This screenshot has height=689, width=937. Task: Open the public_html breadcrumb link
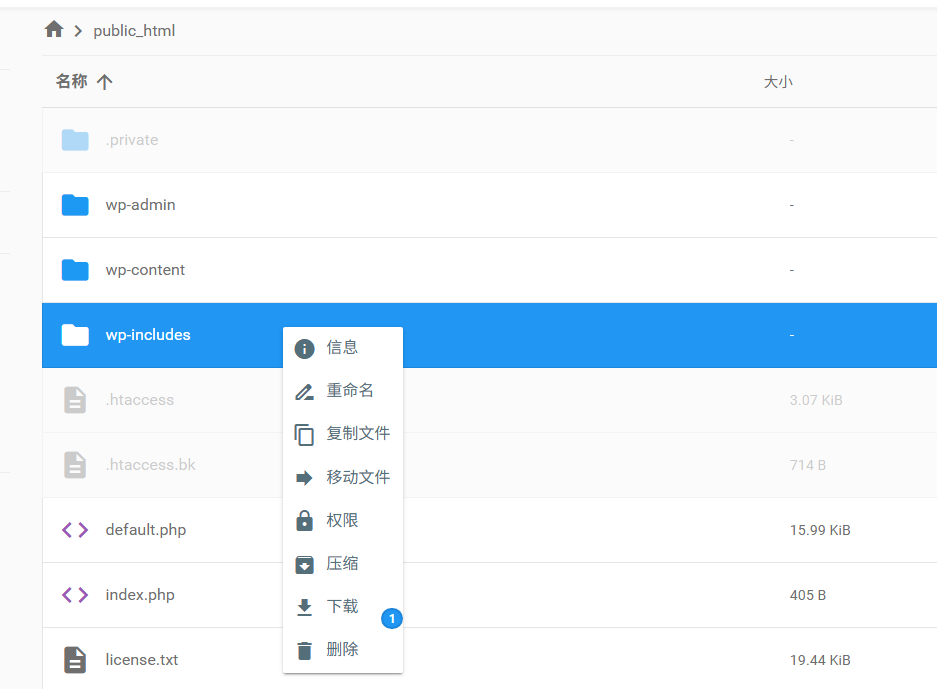(x=134, y=30)
